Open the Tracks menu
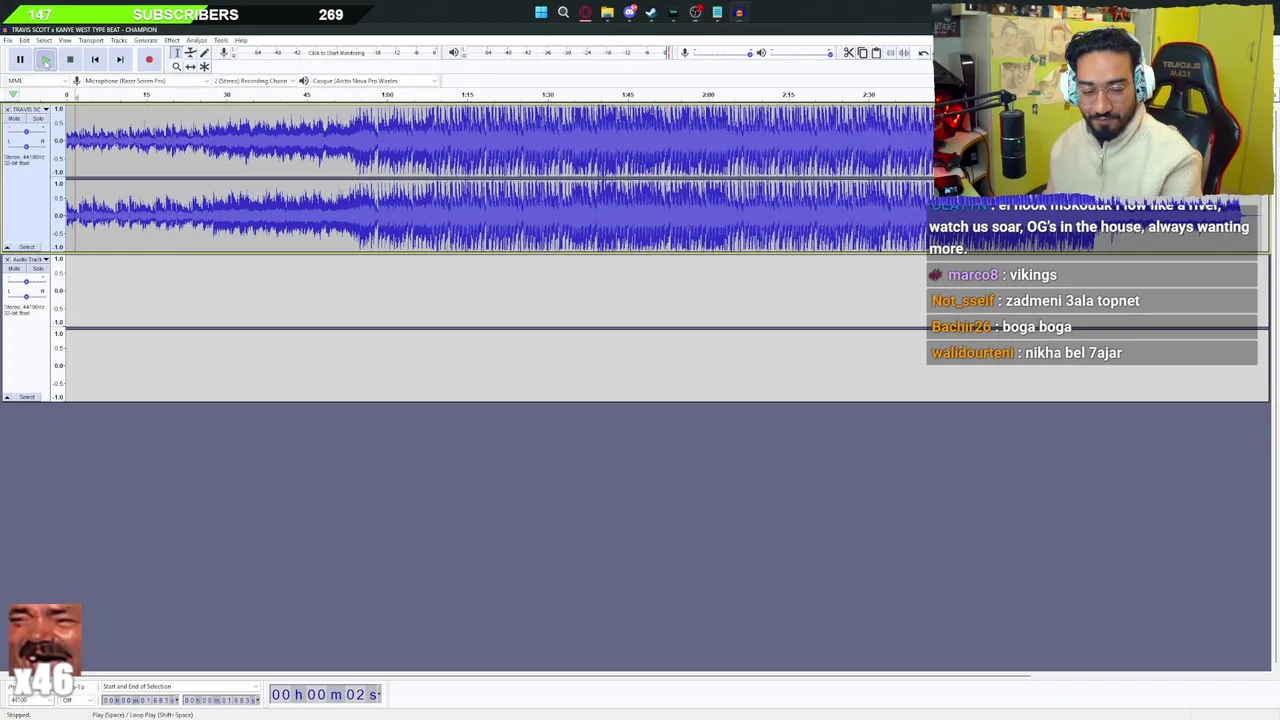The width and height of the screenshot is (1280, 720). coord(119,40)
